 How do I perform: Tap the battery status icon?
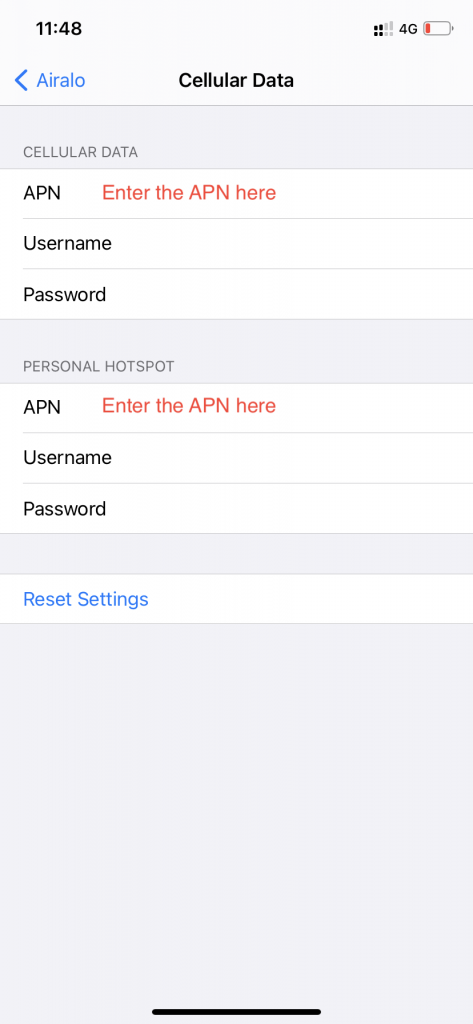(x=438, y=29)
